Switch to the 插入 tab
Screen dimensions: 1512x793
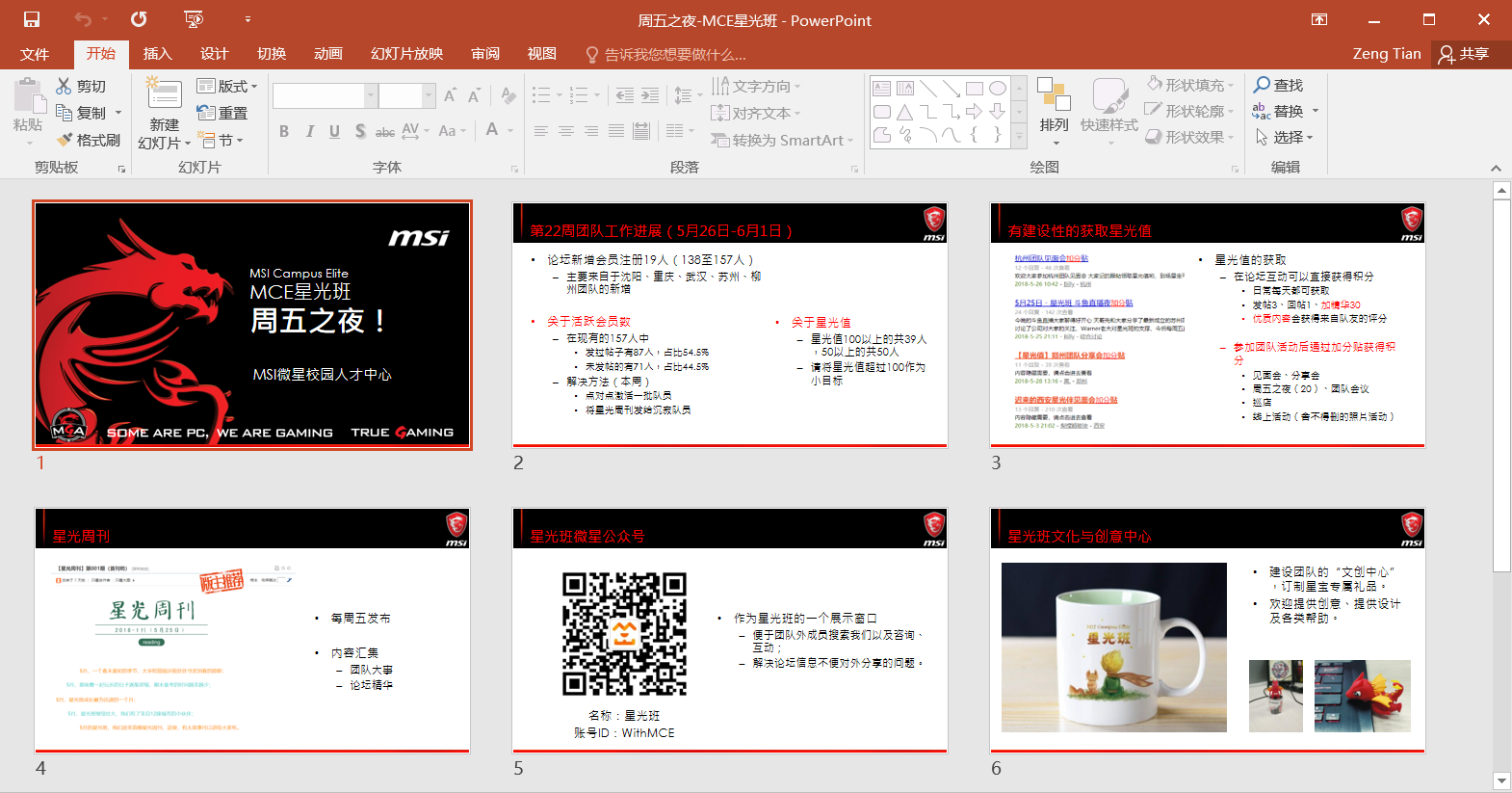coord(157,54)
